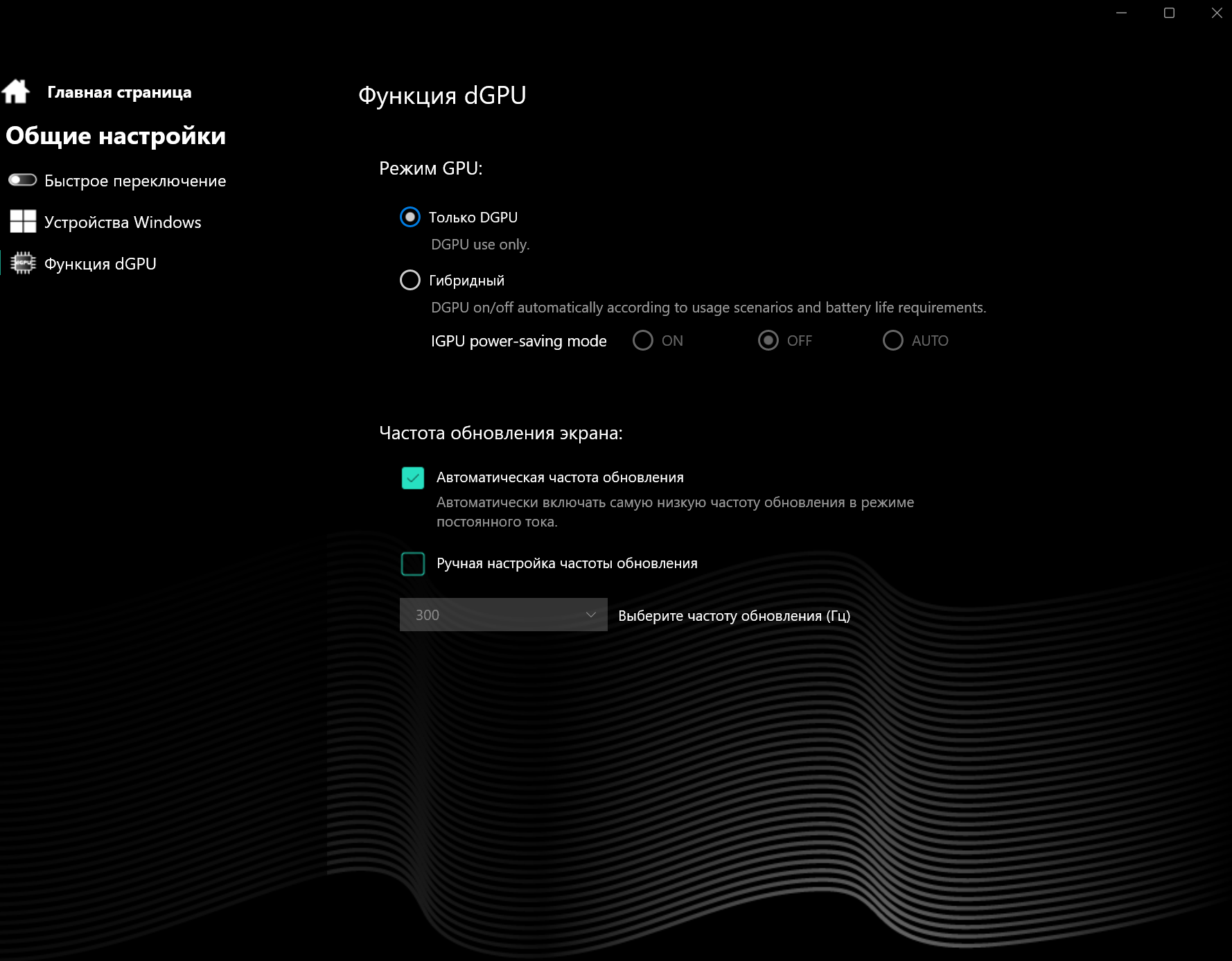This screenshot has width=1232, height=961.
Task: Choose the Гибридный GPU mode
Action: 410,281
